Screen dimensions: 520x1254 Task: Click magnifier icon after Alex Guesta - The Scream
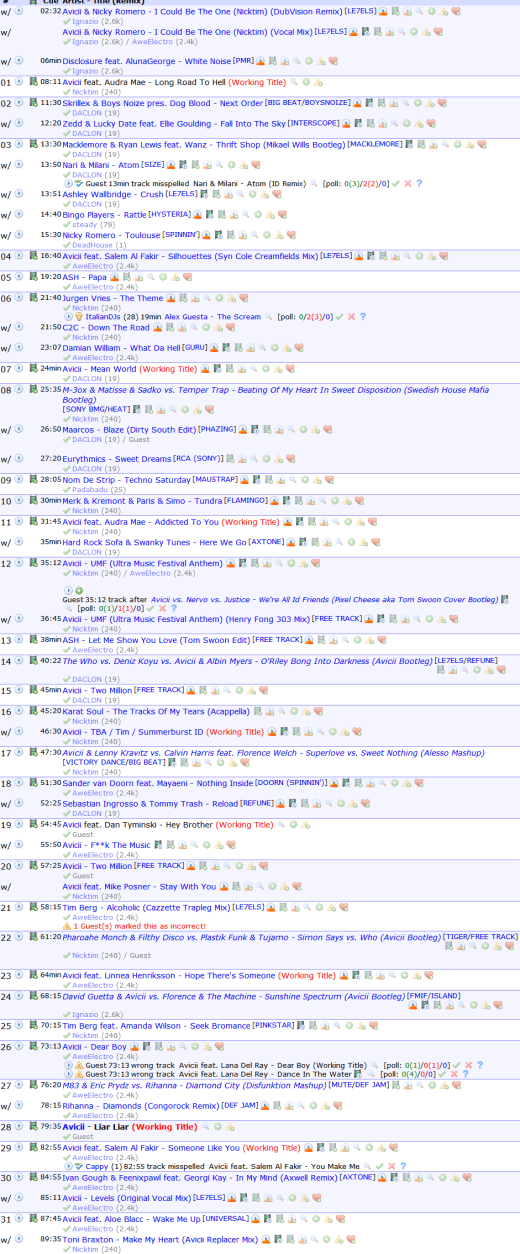[269, 316]
